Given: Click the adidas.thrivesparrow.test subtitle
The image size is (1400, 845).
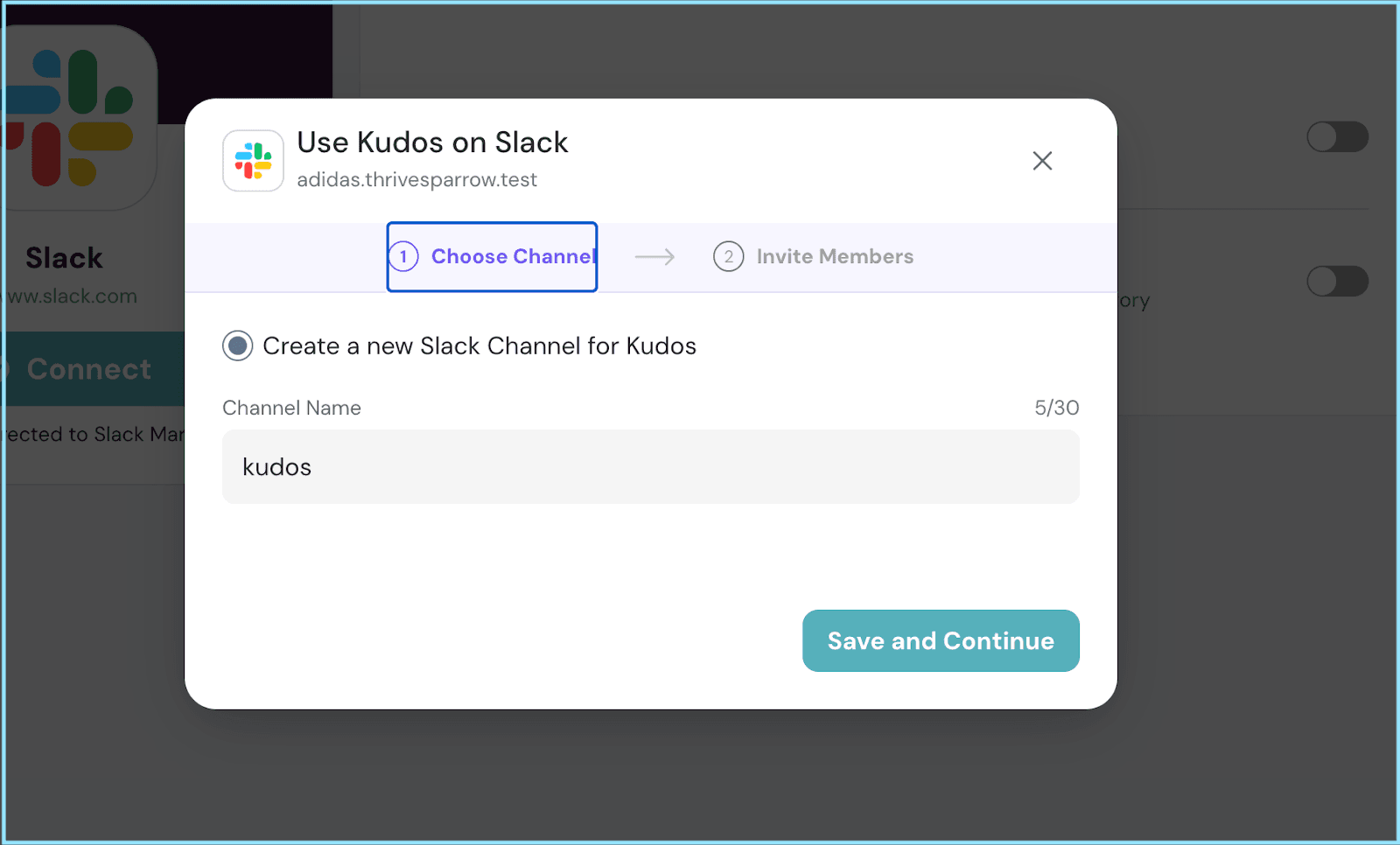Looking at the screenshot, I should pyautogui.click(x=416, y=180).
